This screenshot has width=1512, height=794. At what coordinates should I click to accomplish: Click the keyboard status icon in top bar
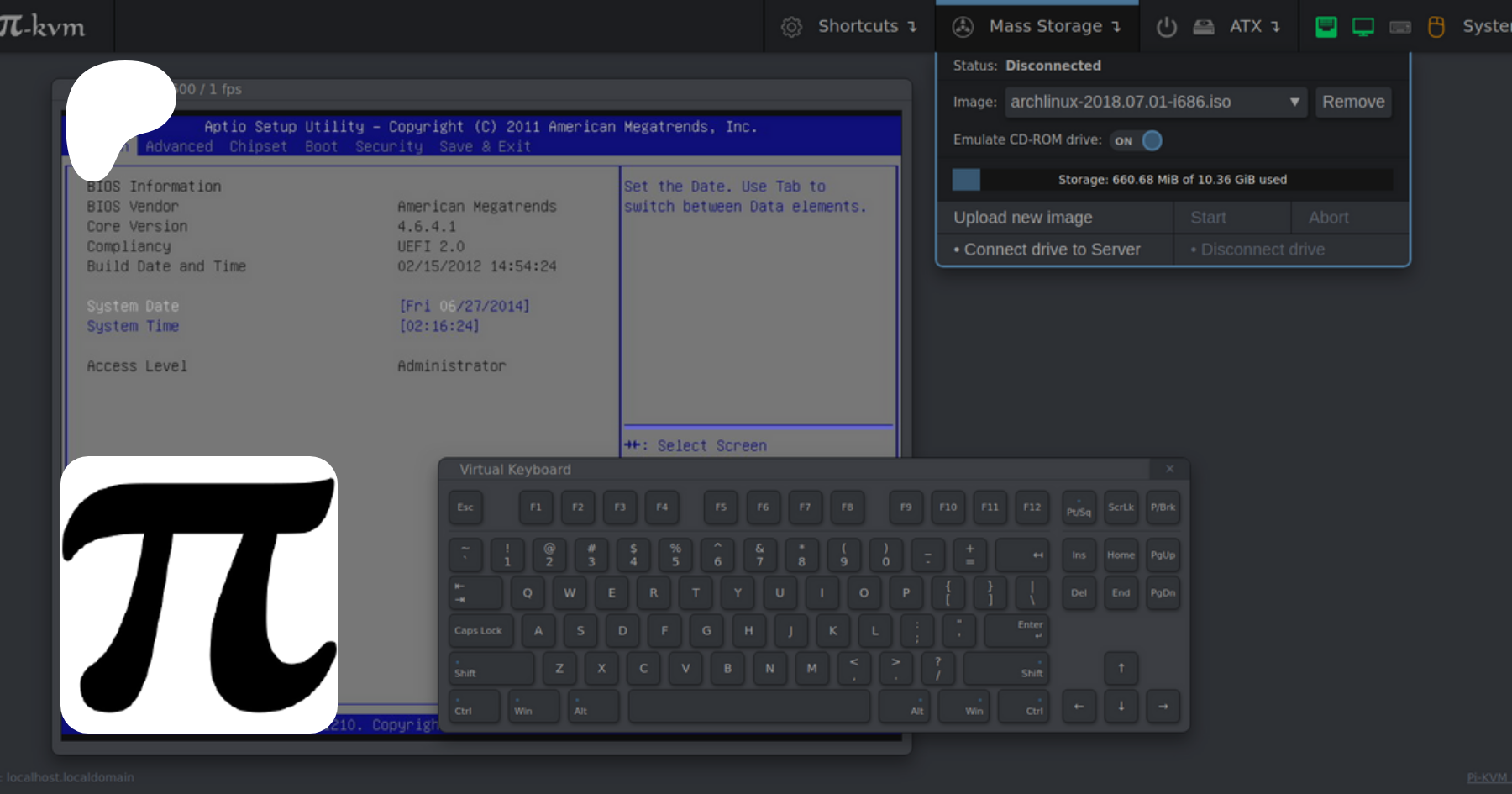pyautogui.click(x=1399, y=27)
